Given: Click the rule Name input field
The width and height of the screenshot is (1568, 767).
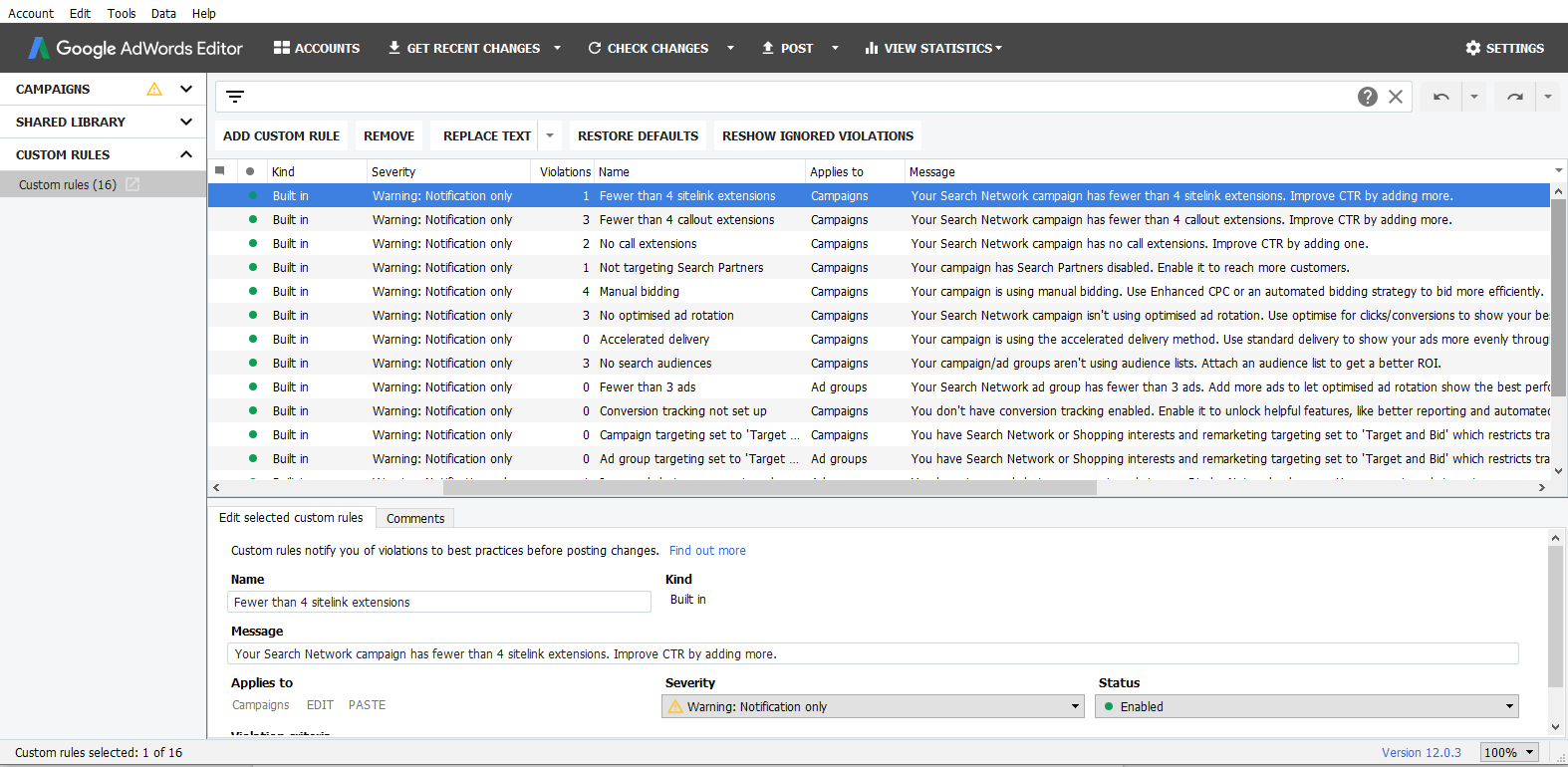Looking at the screenshot, I should [x=439, y=602].
